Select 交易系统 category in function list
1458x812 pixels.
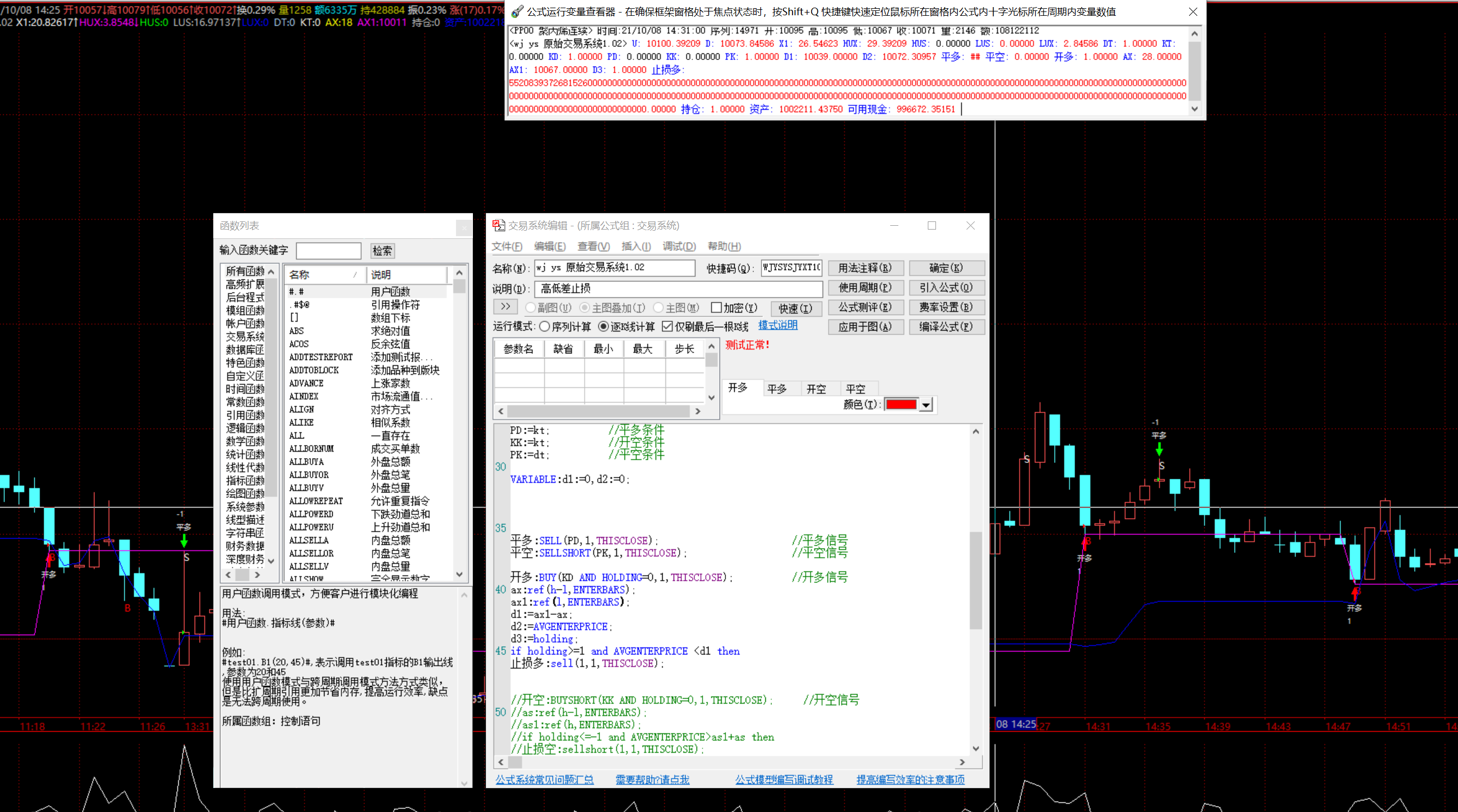tap(245, 336)
